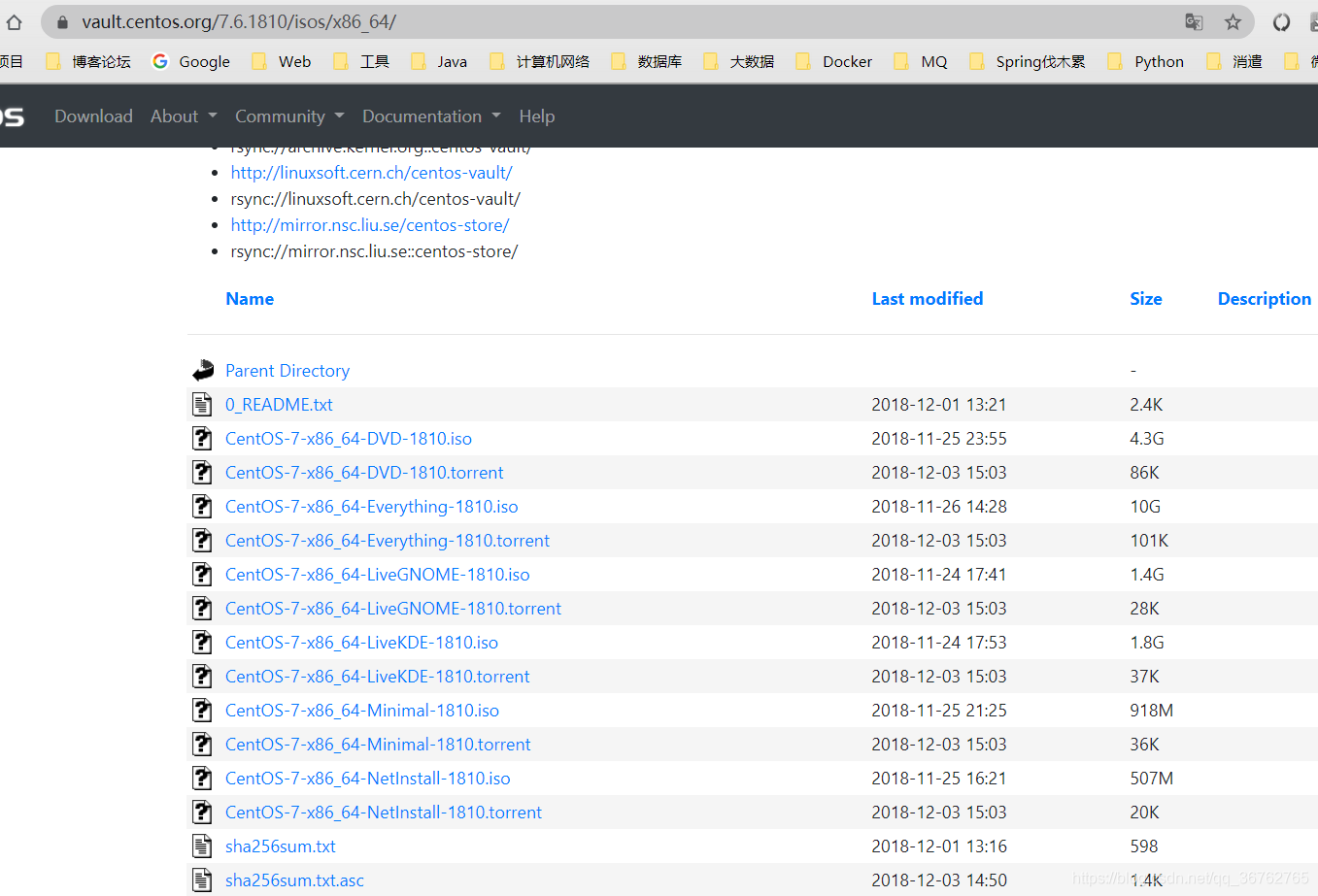
Task: Open the Help nav item
Action: coord(536,116)
